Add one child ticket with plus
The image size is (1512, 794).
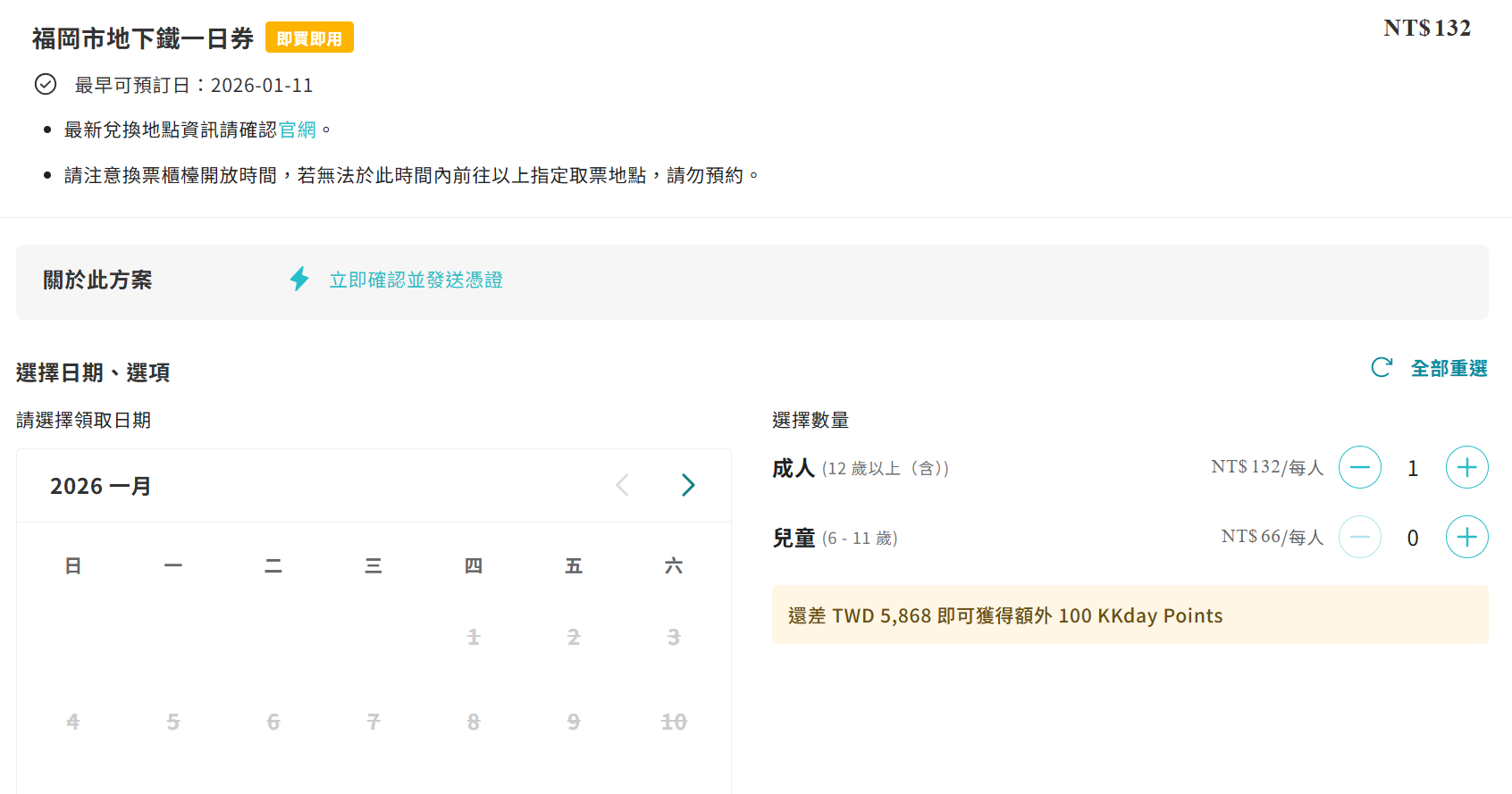[1466, 537]
